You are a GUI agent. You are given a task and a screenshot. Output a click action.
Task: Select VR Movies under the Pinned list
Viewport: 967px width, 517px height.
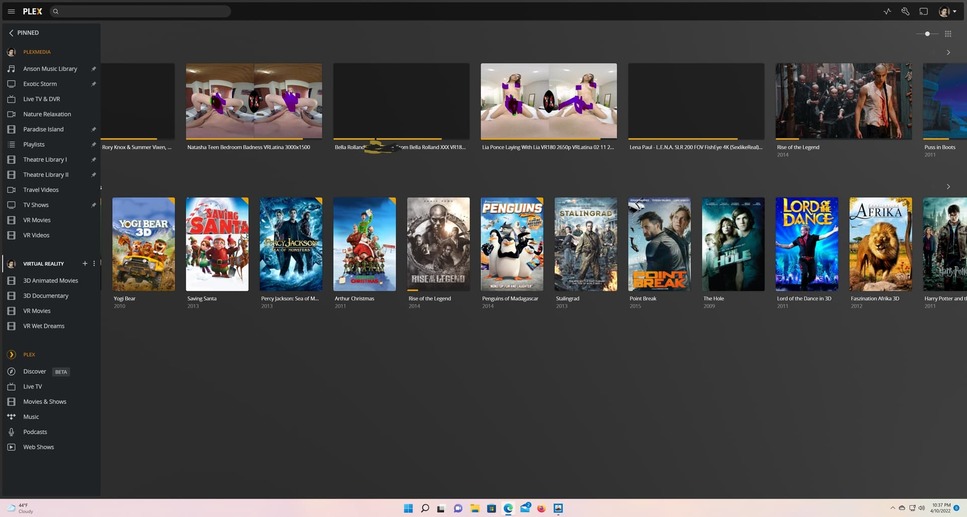tap(37, 220)
